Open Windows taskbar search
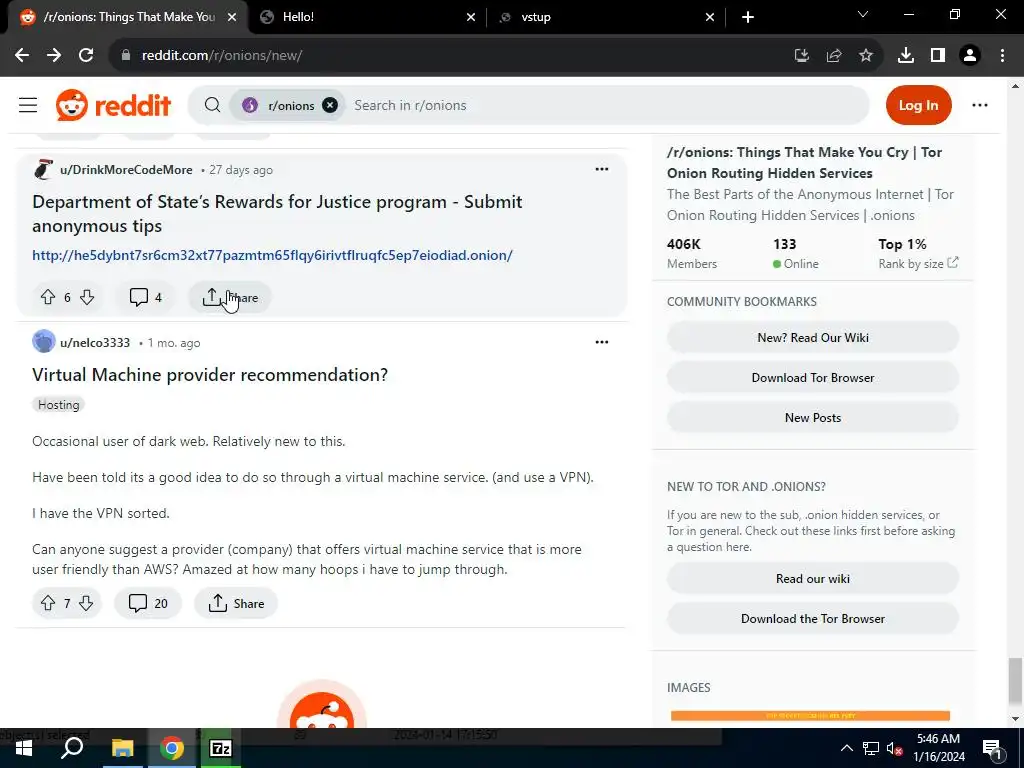This screenshot has width=1024, height=768. tap(72, 748)
